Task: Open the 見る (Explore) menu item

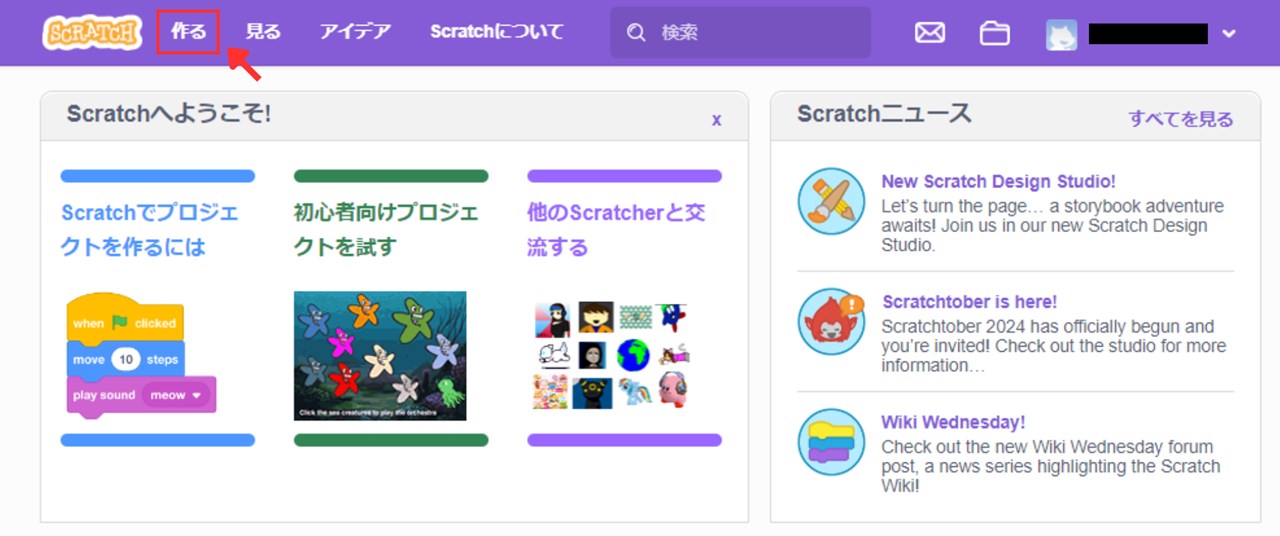Action: pyautogui.click(x=263, y=32)
